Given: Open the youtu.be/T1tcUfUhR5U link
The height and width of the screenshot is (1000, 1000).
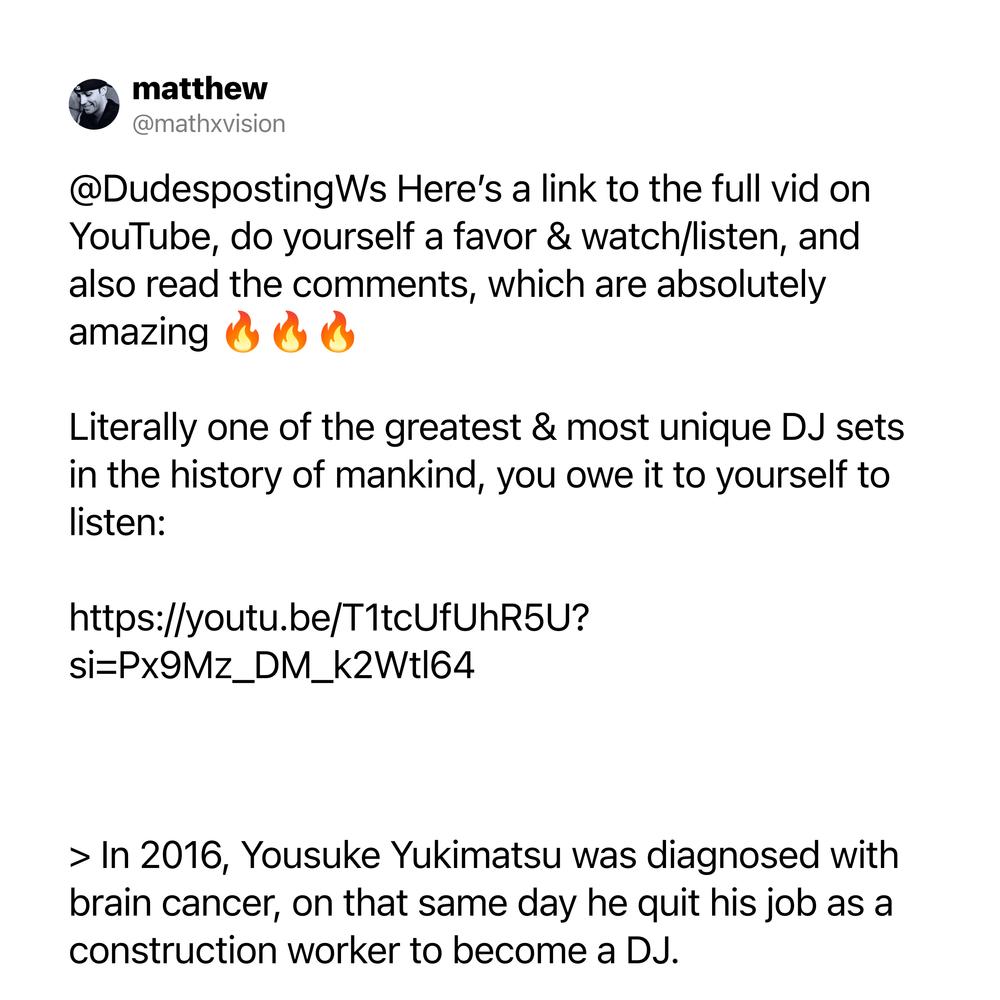Looking at the screenshot, I should 329,617.
